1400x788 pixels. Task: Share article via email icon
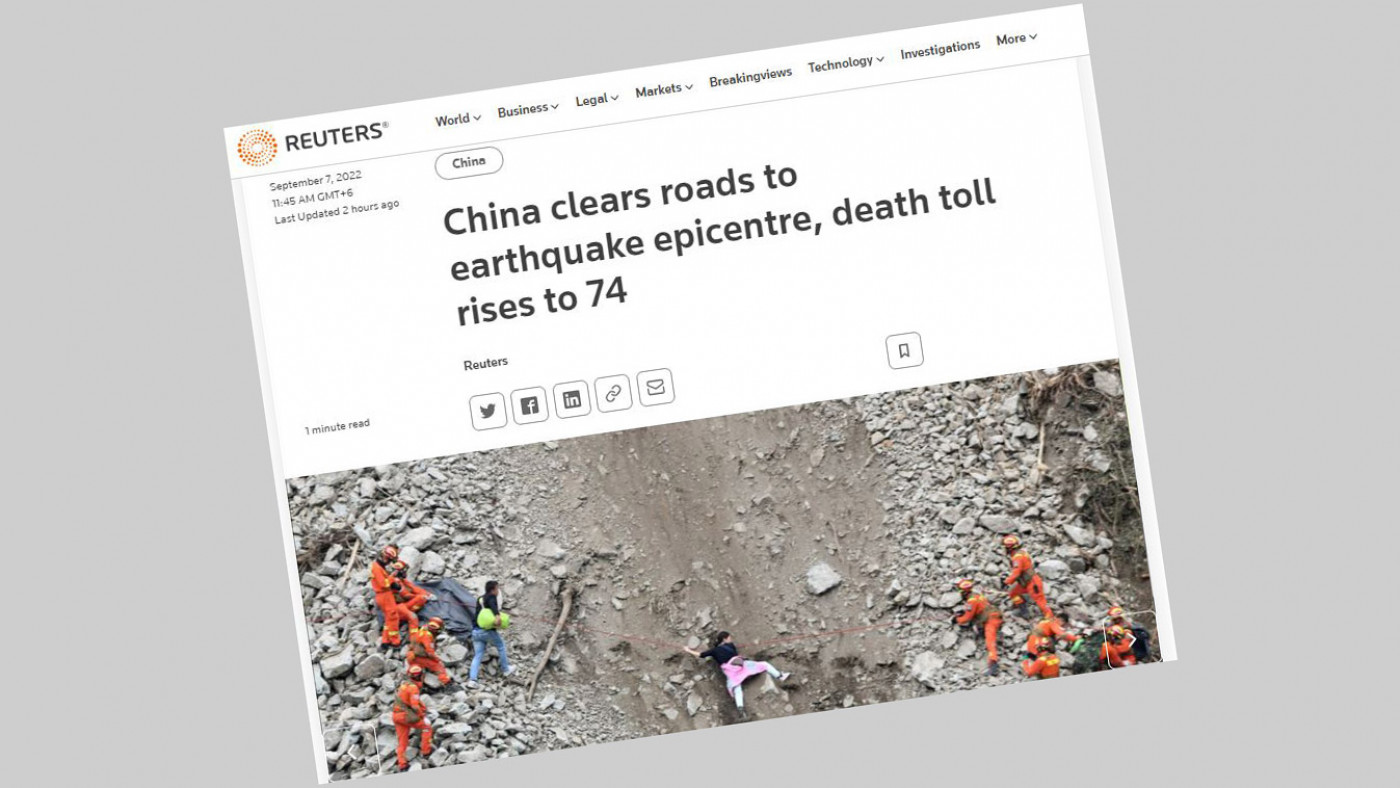(655, 388)
